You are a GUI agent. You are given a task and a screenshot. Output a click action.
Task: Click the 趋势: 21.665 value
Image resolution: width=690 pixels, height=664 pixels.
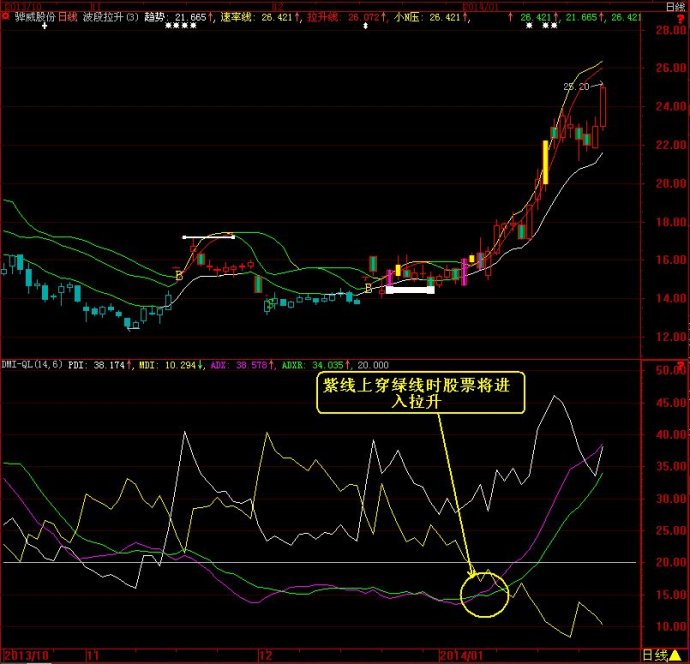click(175, 17)
